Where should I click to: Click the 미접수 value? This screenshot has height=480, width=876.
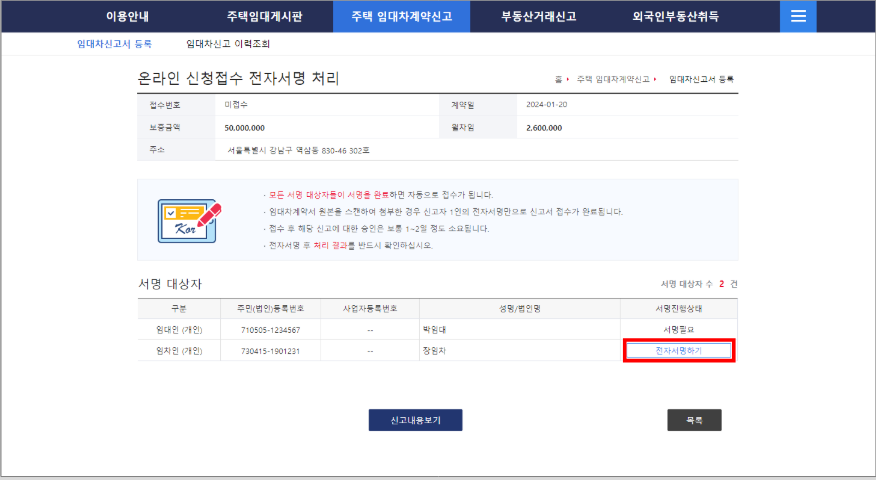[x=236, y=104]
